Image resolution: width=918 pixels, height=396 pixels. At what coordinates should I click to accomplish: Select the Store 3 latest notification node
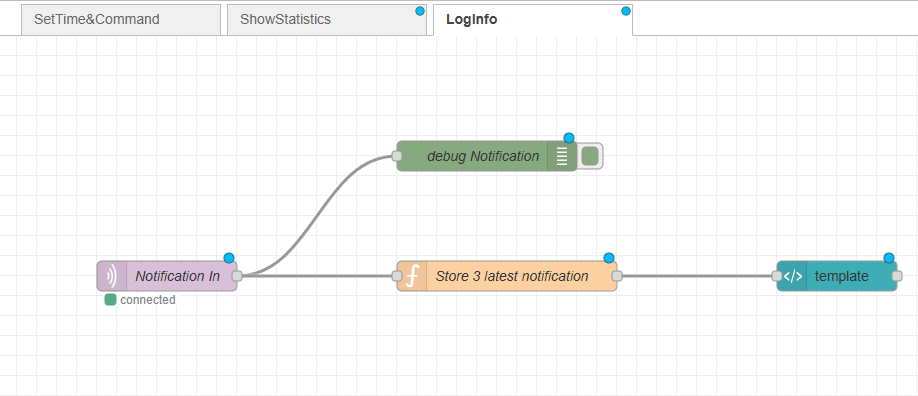507,276
